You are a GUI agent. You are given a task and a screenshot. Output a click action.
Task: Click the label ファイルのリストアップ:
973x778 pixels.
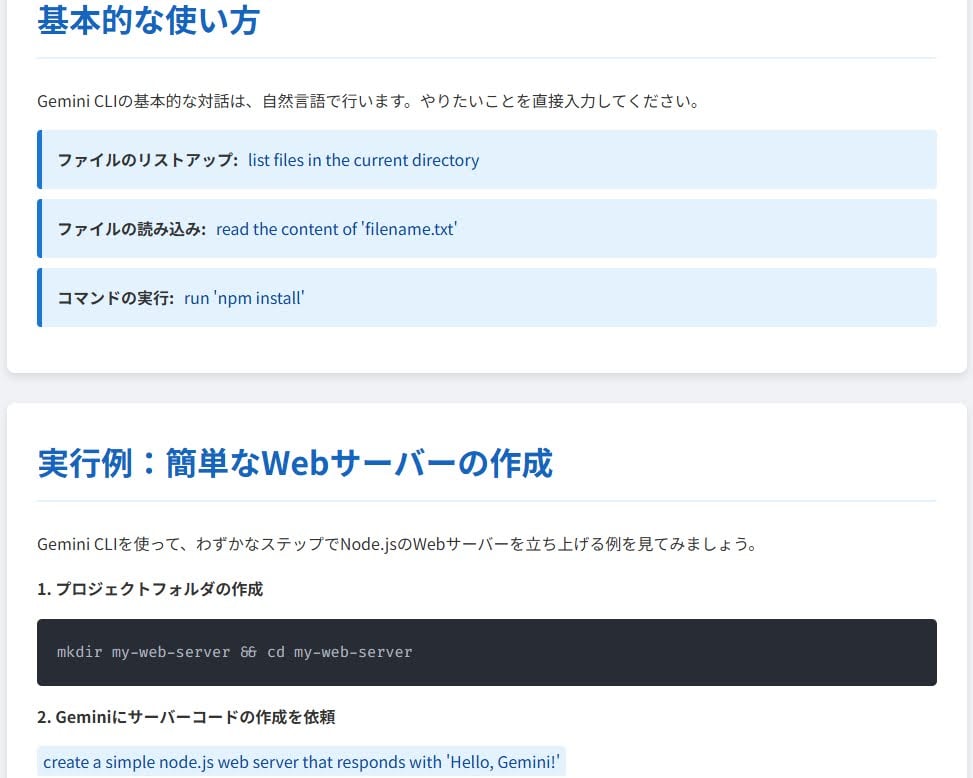148,160
